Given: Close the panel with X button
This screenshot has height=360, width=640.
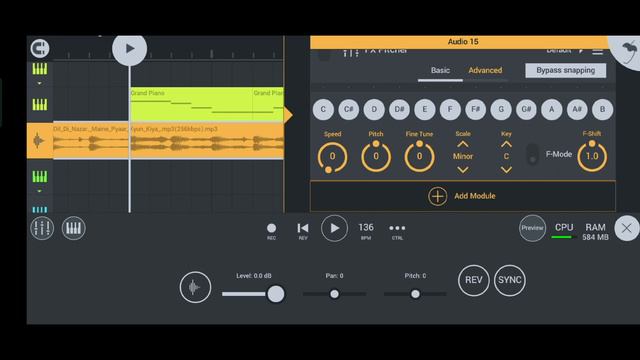Looking at the screenshot, I should (x=627, y=229).
